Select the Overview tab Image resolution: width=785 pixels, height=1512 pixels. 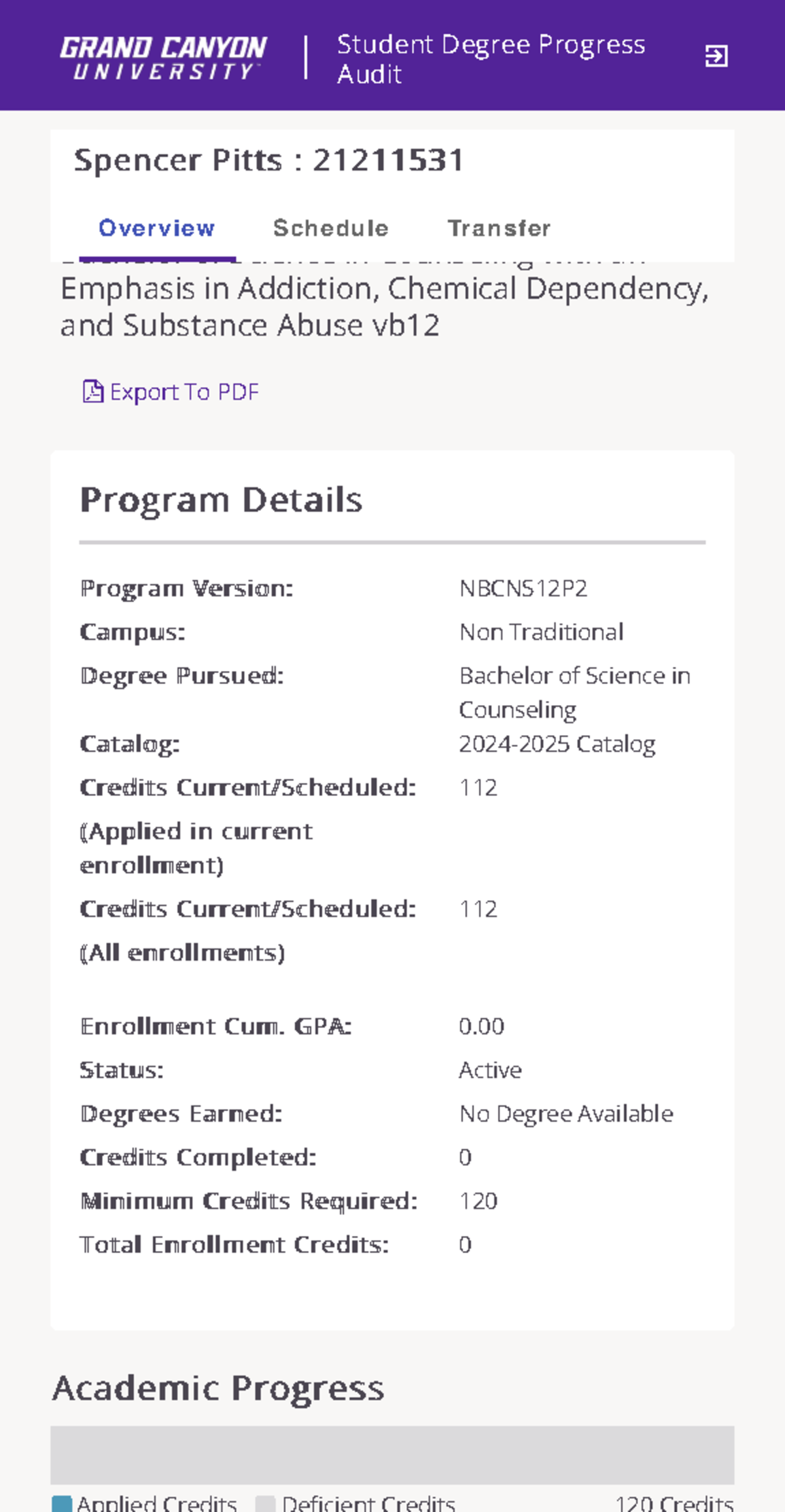point(156,228)
